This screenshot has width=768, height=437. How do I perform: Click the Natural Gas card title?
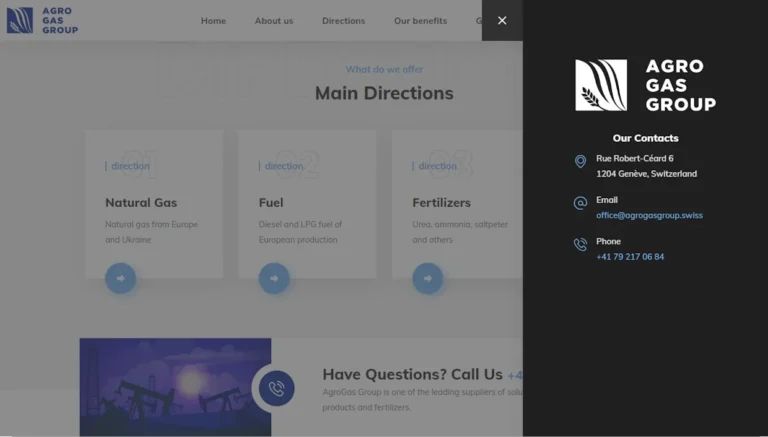(141, 202)
